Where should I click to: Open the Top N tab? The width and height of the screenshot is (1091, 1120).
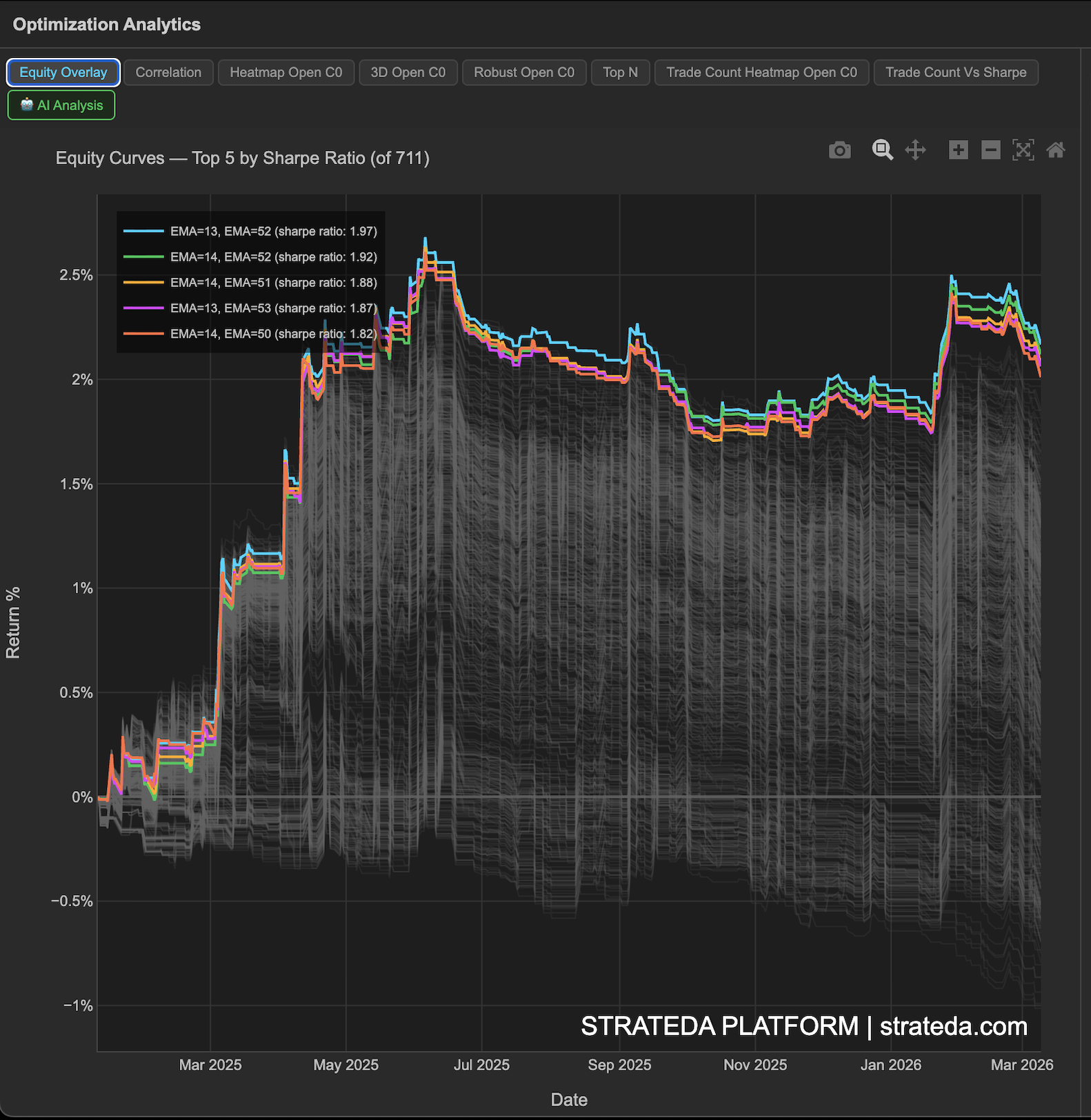pos(620,72)
